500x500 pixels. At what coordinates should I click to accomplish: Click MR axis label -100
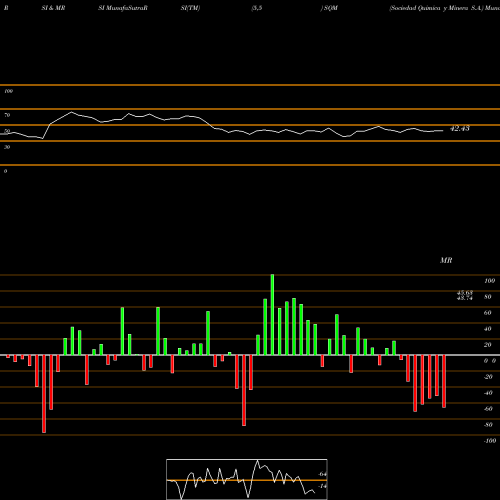[490, 441]
